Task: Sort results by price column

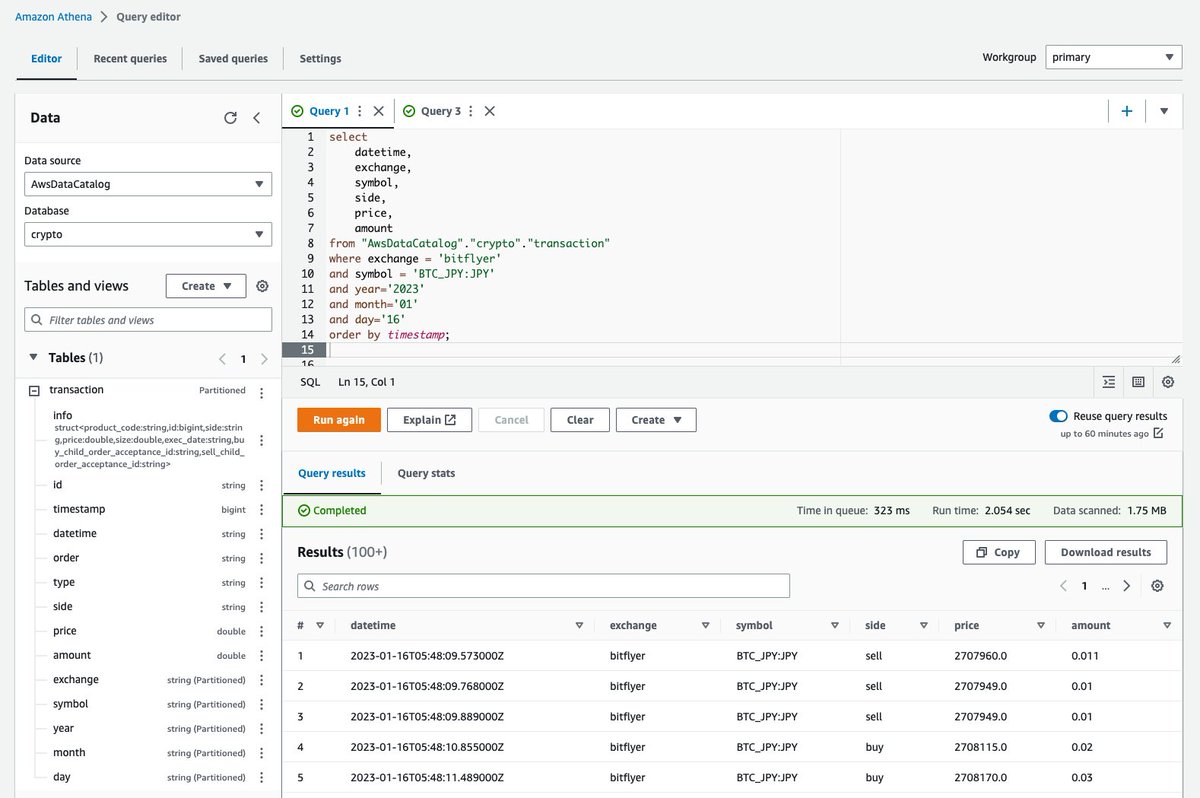Action: coord(1041,626)
